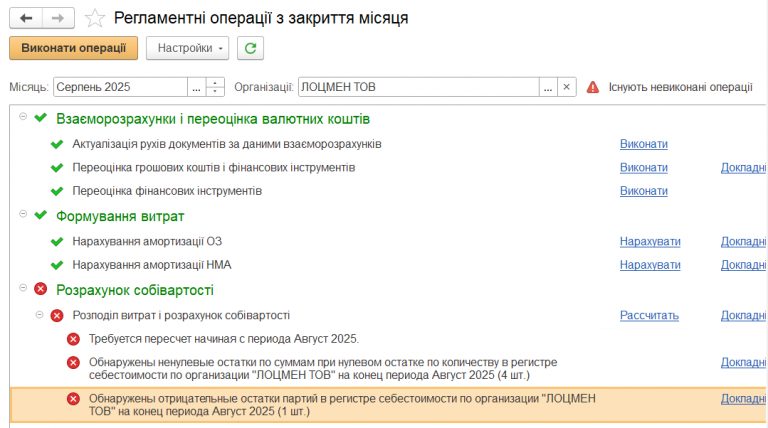This screenshot has height=428, width=768.
Task: Select row Нарахування амортизації НМА
Action: click(152, 265)
